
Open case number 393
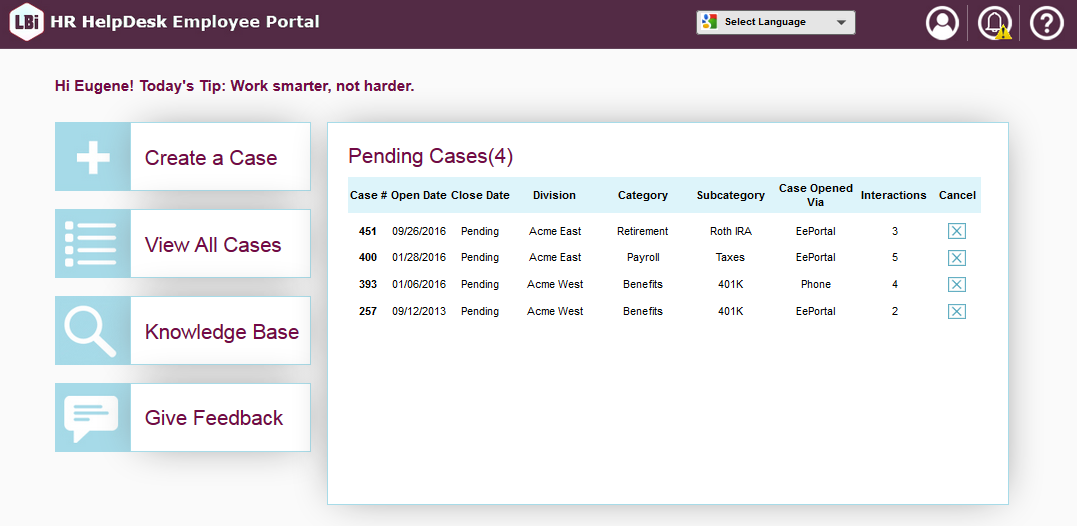coord(367,285)
